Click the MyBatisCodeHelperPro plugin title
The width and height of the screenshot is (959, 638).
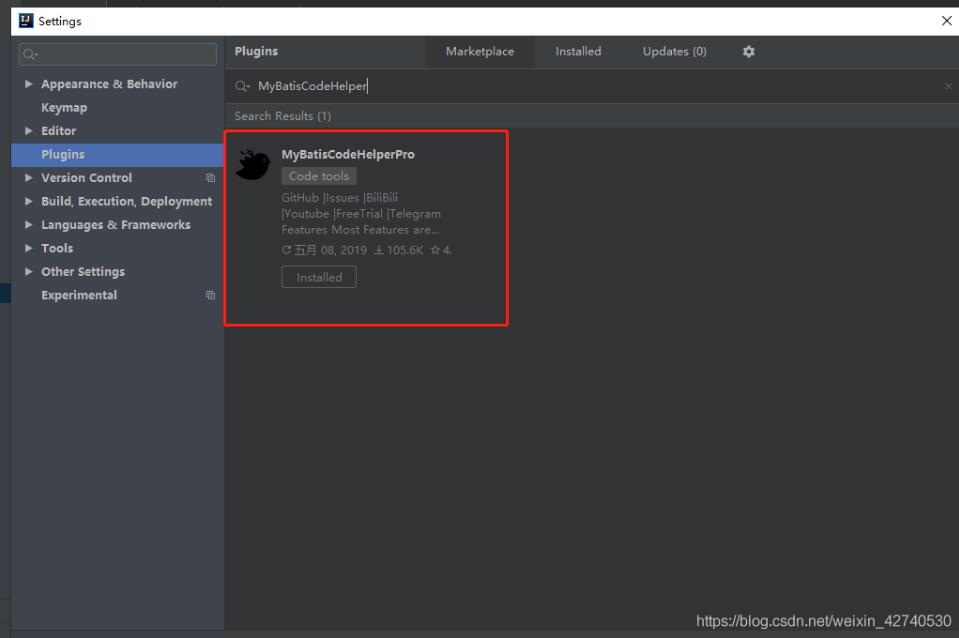348,155
